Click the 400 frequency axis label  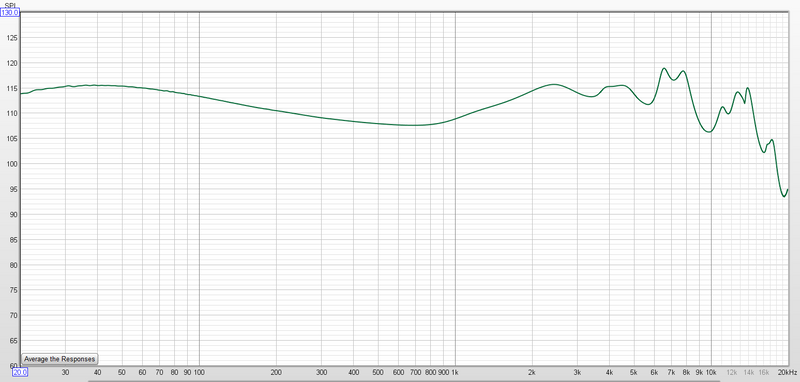coord(353,372)
